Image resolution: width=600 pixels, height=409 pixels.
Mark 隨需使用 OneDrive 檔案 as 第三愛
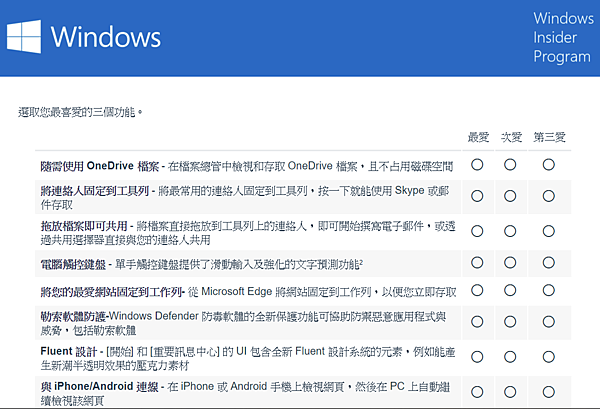tap(548, 165)
